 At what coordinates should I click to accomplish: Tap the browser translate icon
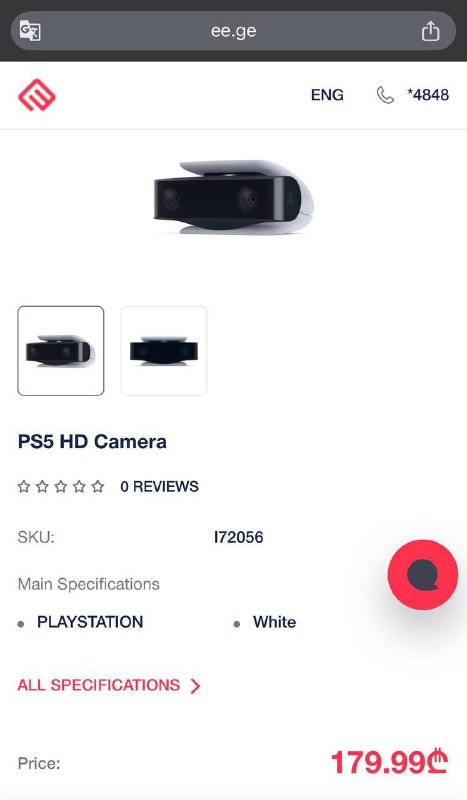coord(30,31)
